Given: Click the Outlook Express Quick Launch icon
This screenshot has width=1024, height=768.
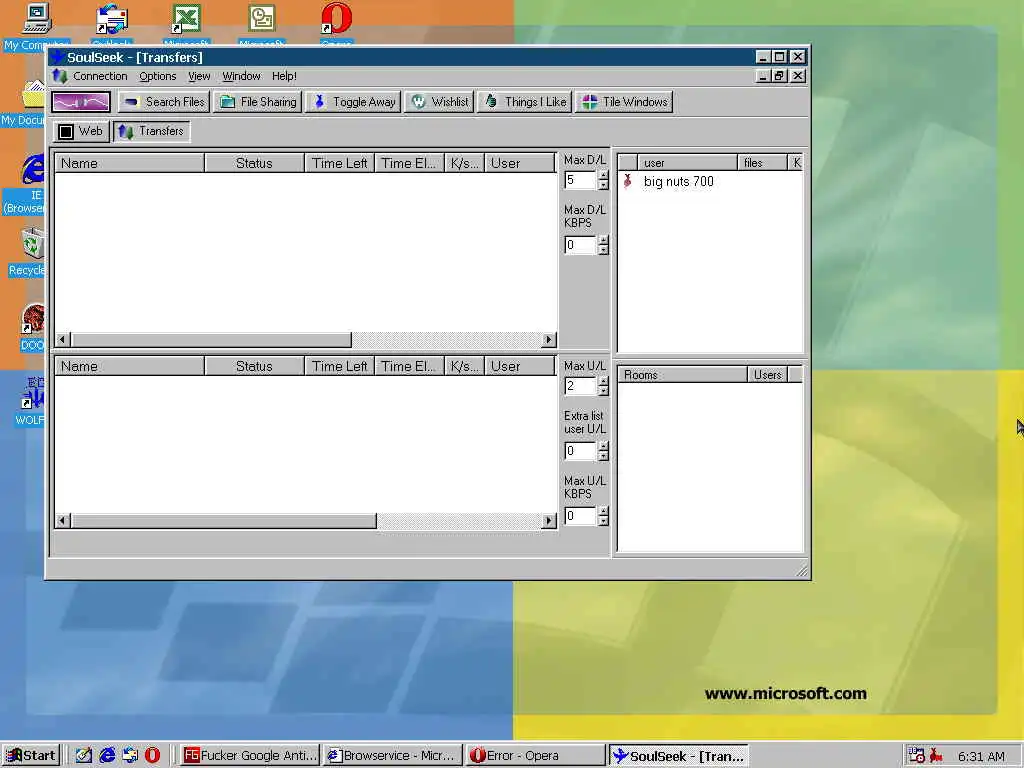Looking at the screenshot, I should pyautogui.click(x=130, y=756).
